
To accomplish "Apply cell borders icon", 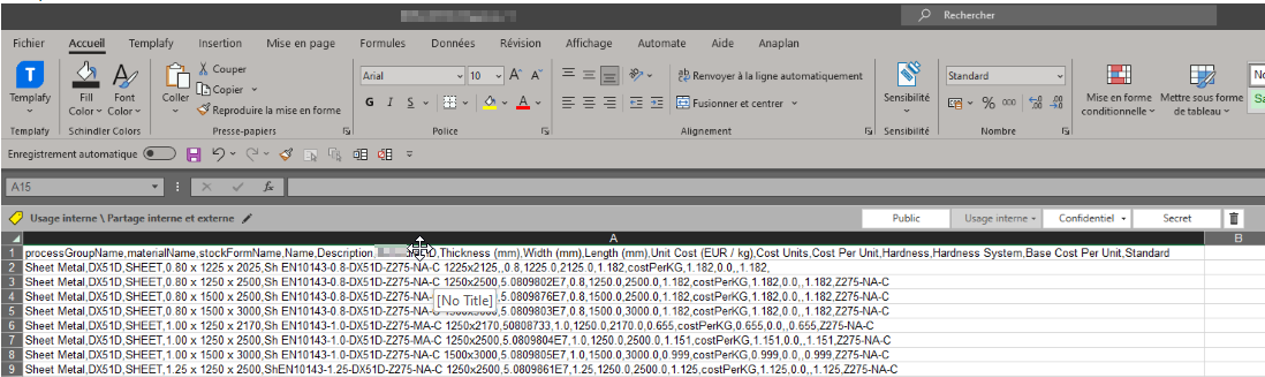I will [x=450, y=102].
